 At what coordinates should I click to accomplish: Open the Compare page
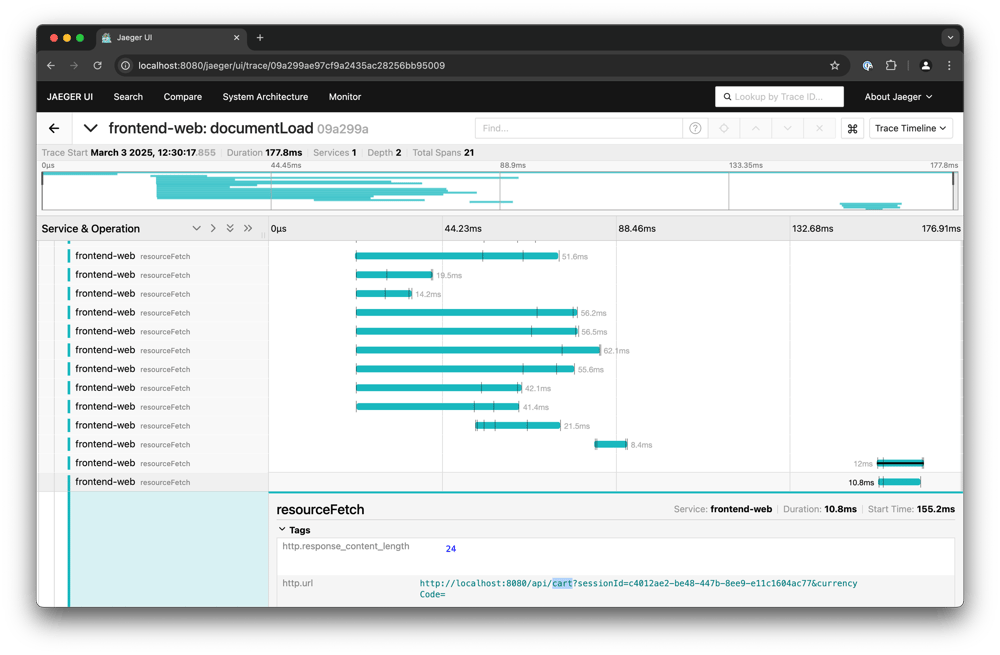182,97
